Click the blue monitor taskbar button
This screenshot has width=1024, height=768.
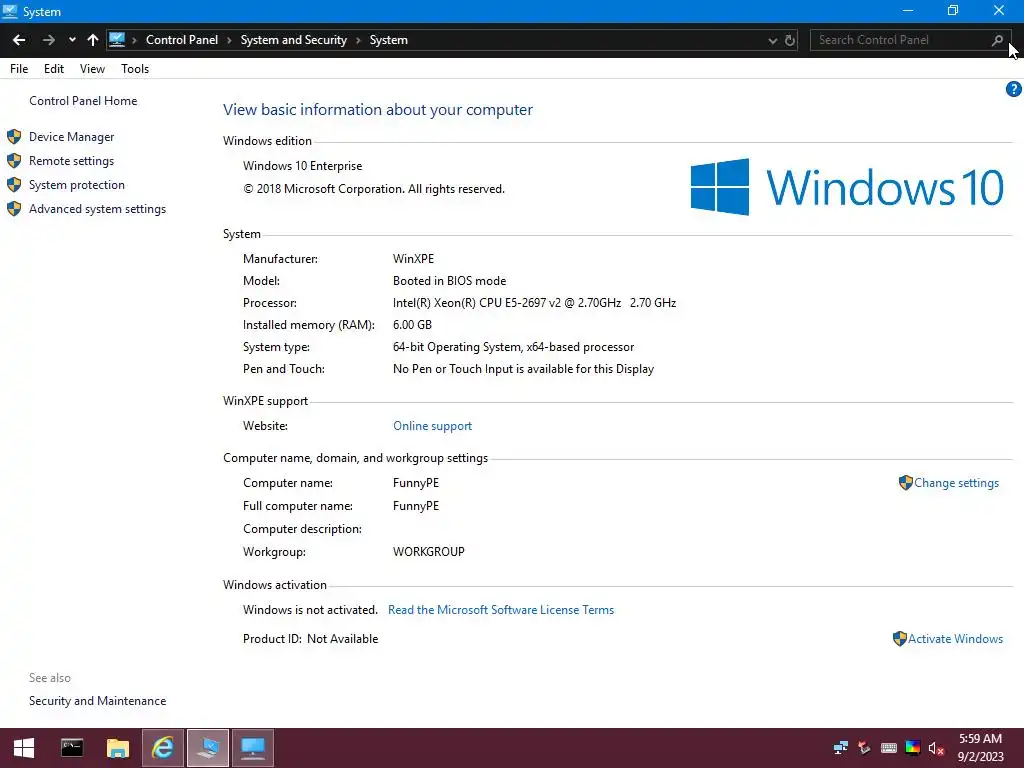tap(253, 748)
